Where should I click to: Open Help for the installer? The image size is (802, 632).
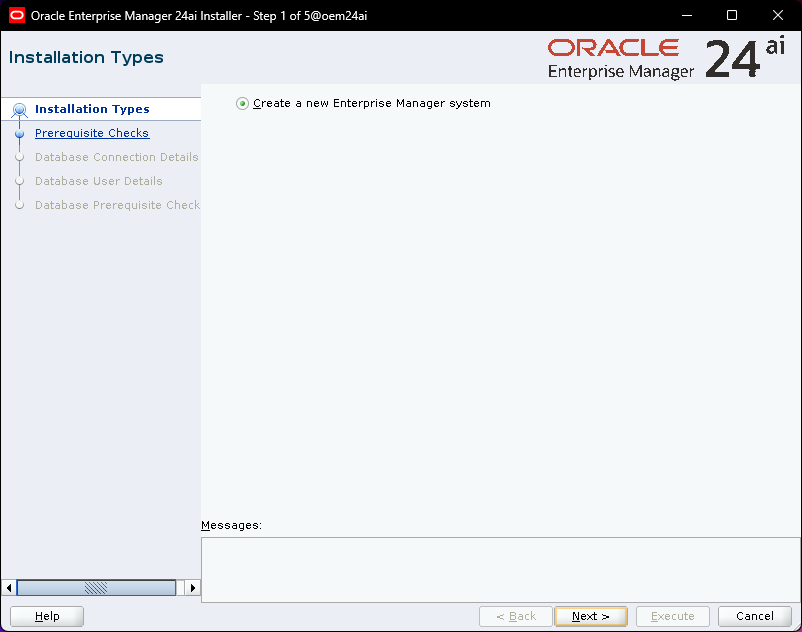(47, 616)
